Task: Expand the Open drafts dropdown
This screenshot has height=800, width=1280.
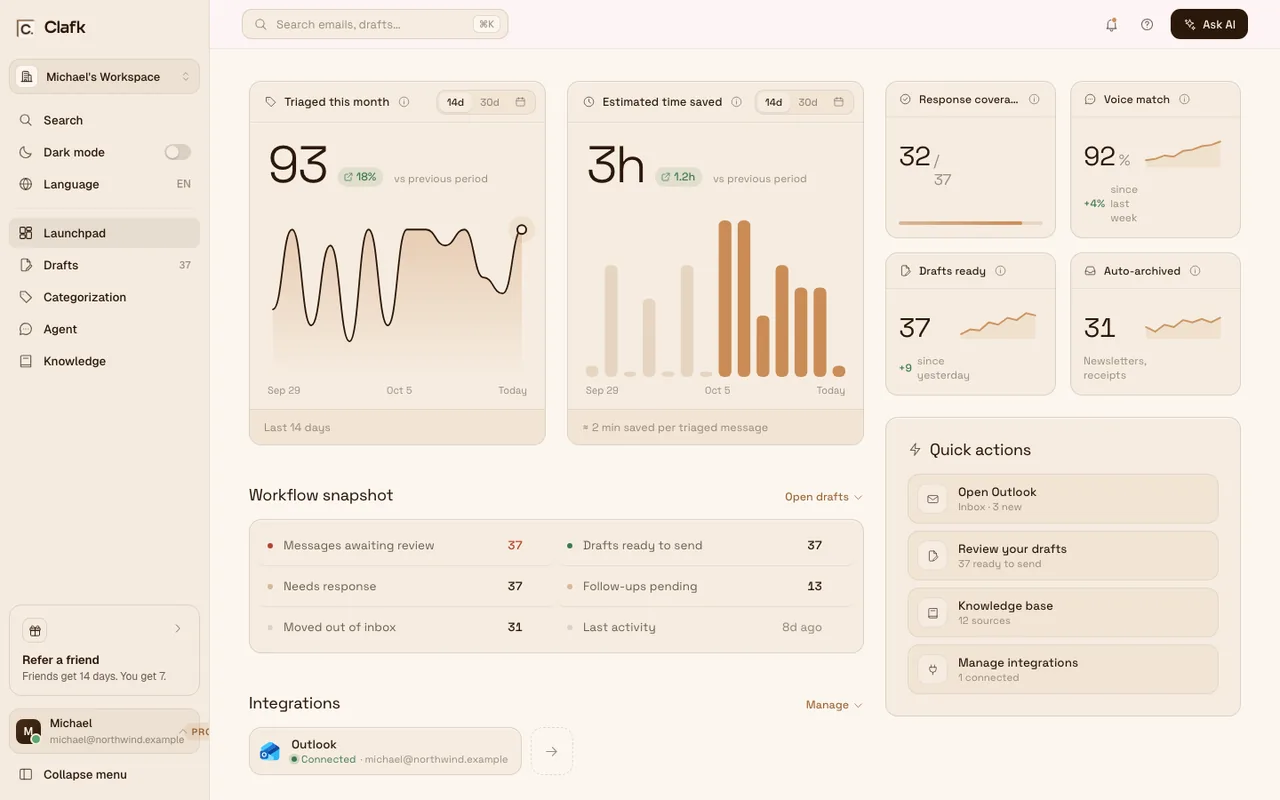Action: click(x=823, y=497)
